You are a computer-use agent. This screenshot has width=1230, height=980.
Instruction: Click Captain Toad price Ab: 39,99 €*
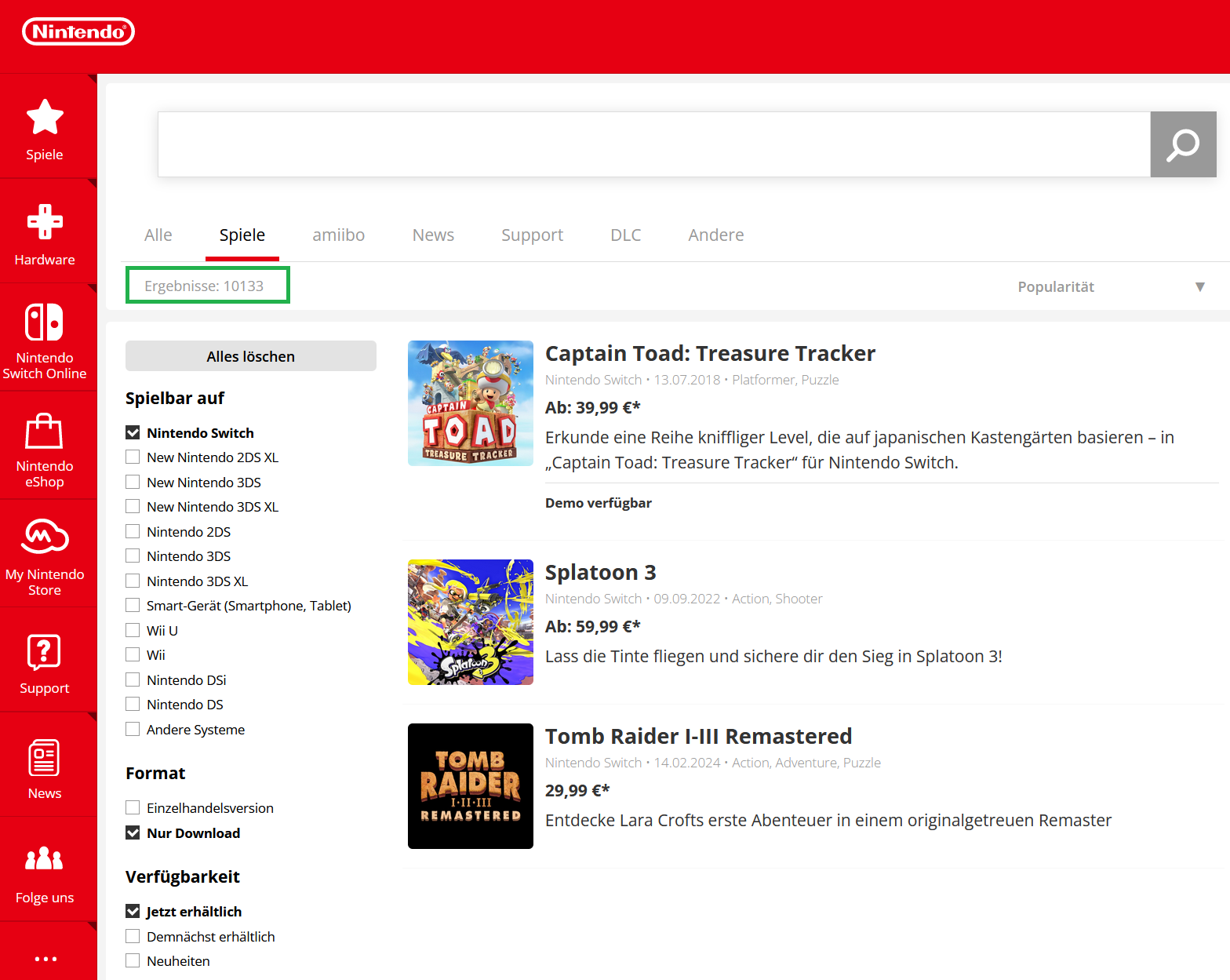pos(593,407)
